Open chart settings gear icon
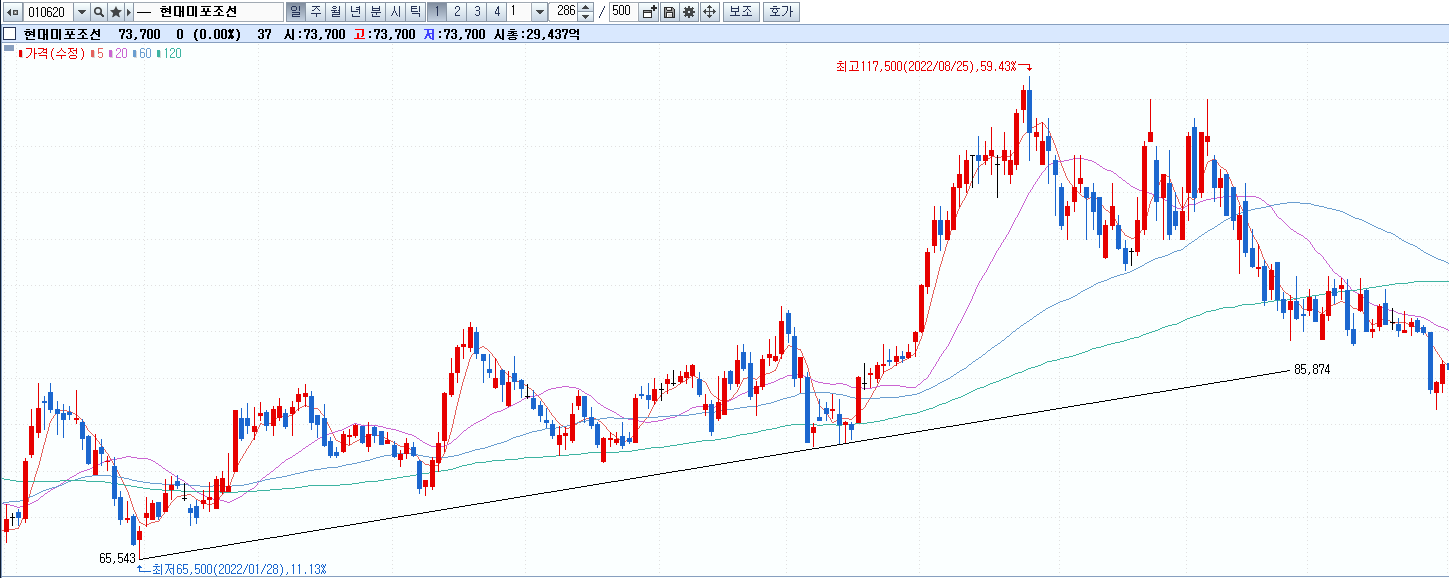Viewport: 1449px width, 578px height. (x=689, y=12)
